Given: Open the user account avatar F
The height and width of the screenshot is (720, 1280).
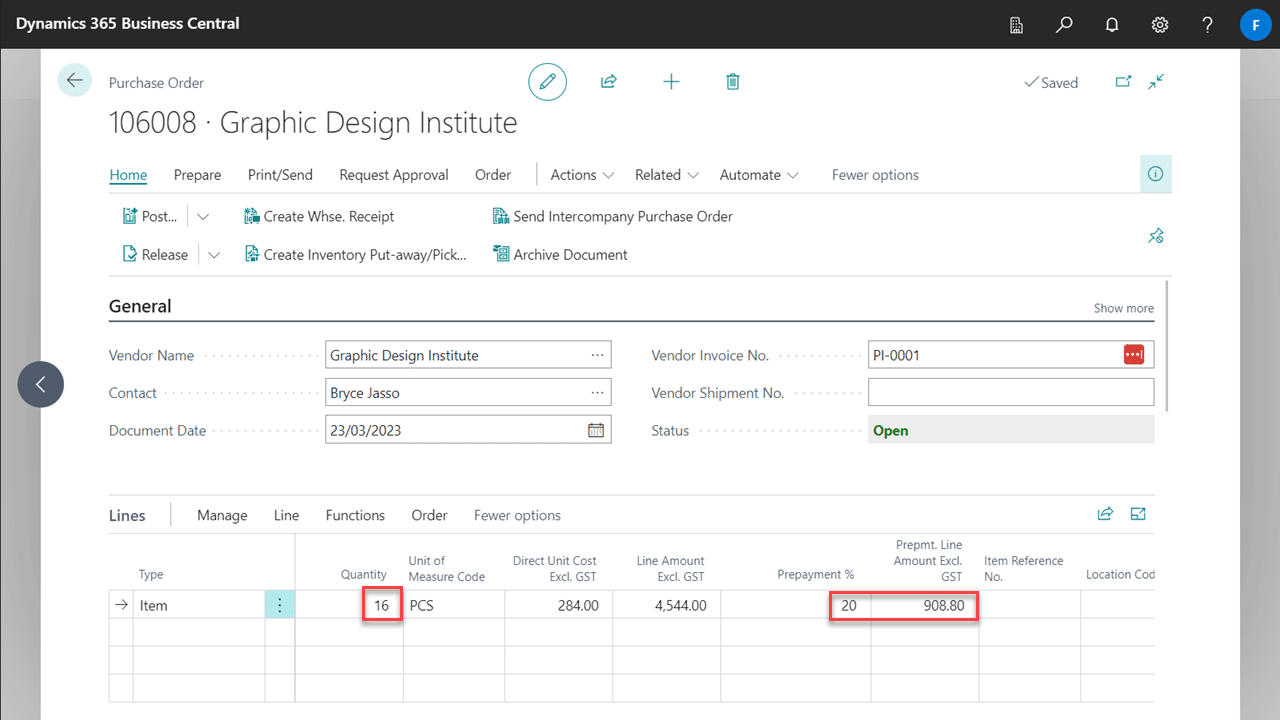Looking at the screenshot, I should [x=1255, y=24].
